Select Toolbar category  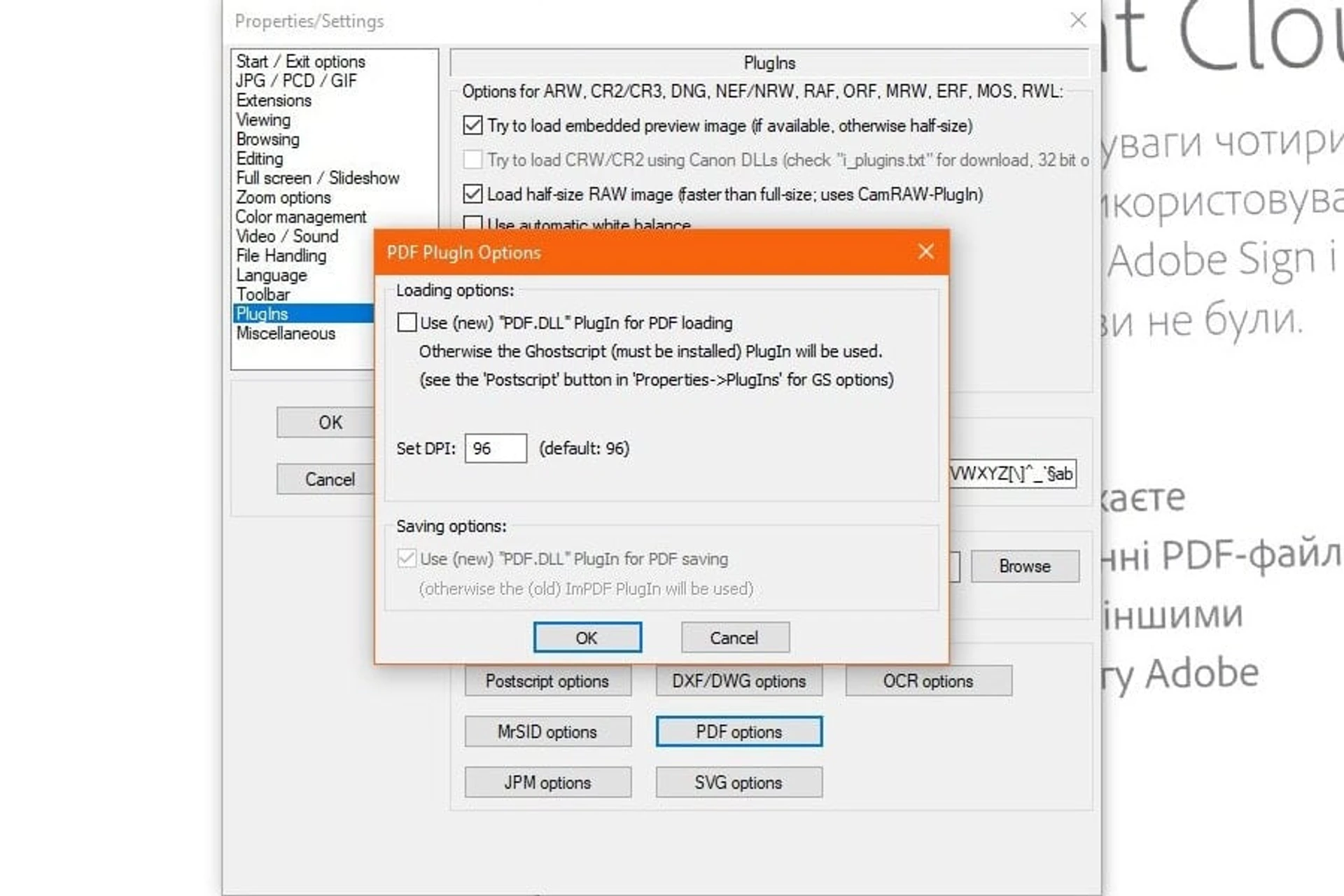[263, 294]
